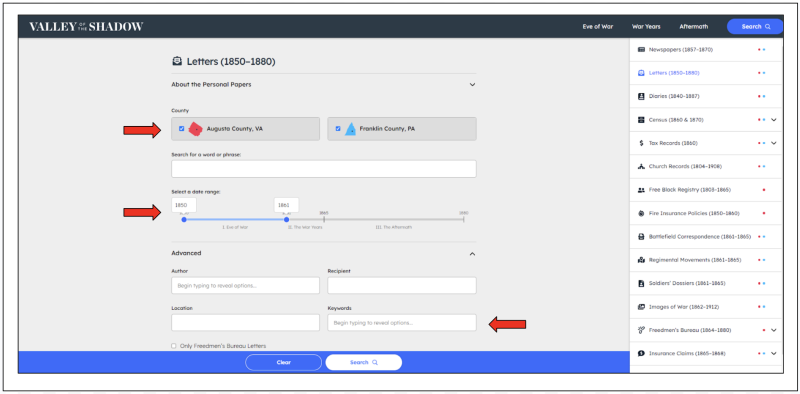Click the blue Franklin County map shape

coord(350,129)
